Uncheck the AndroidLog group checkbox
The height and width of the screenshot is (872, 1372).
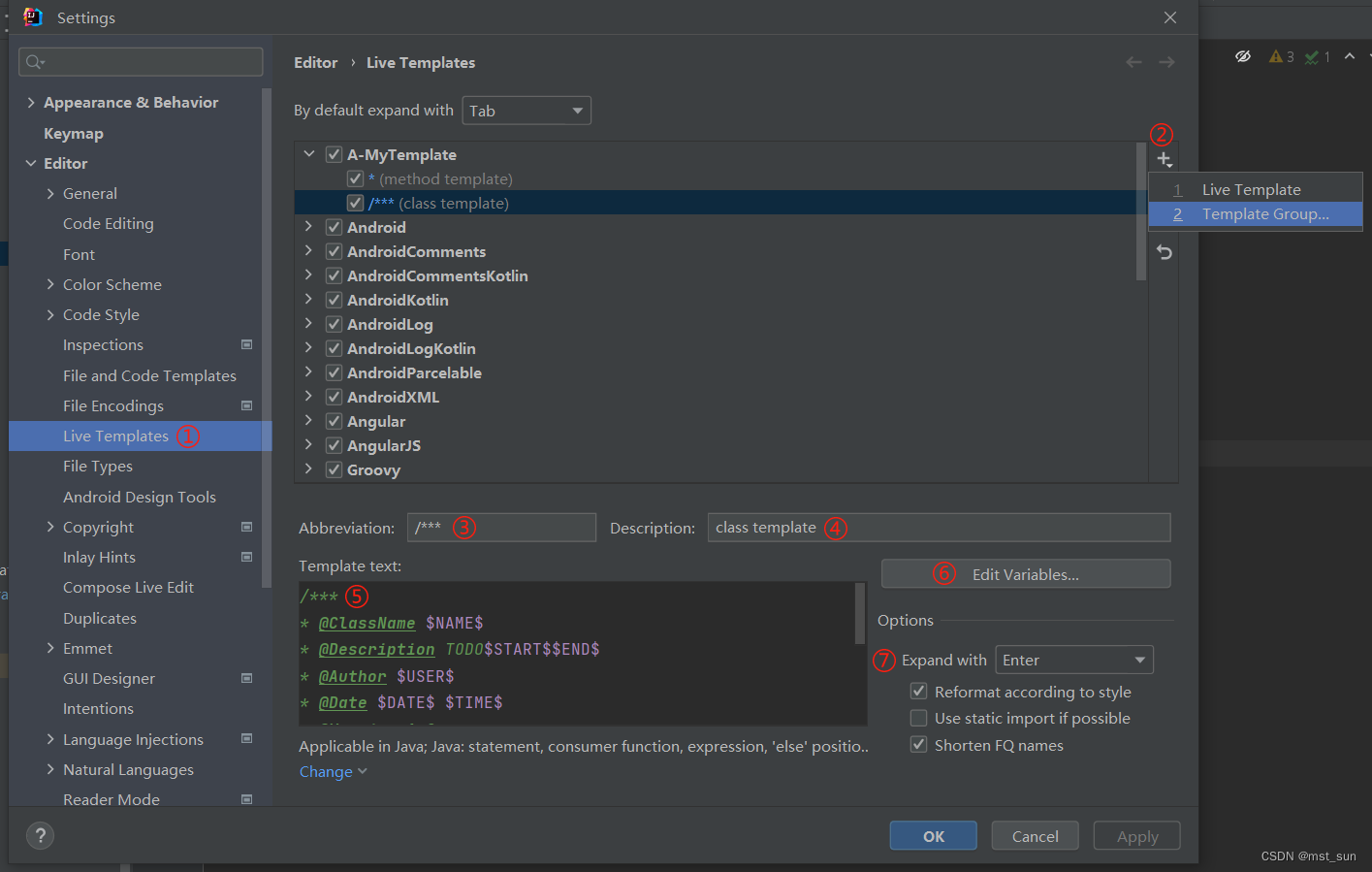(334, 324)
